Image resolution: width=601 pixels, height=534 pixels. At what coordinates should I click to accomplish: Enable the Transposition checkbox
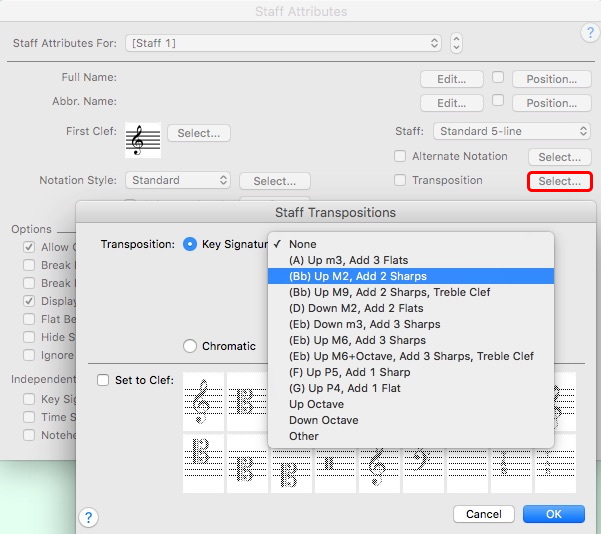tap(400, 181)
